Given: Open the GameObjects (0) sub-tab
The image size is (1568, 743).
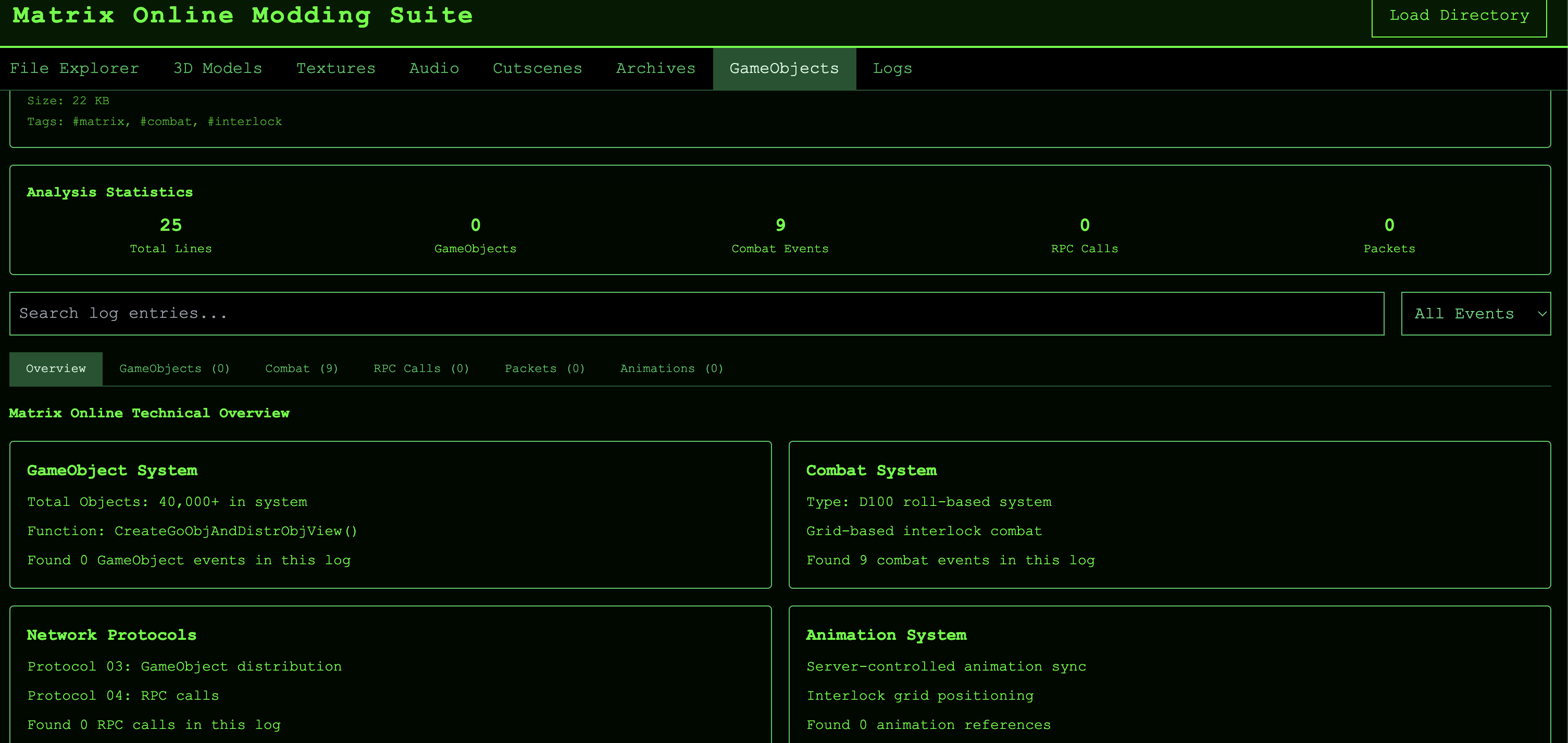Looking at the screenshot, I should click(174, 369).
